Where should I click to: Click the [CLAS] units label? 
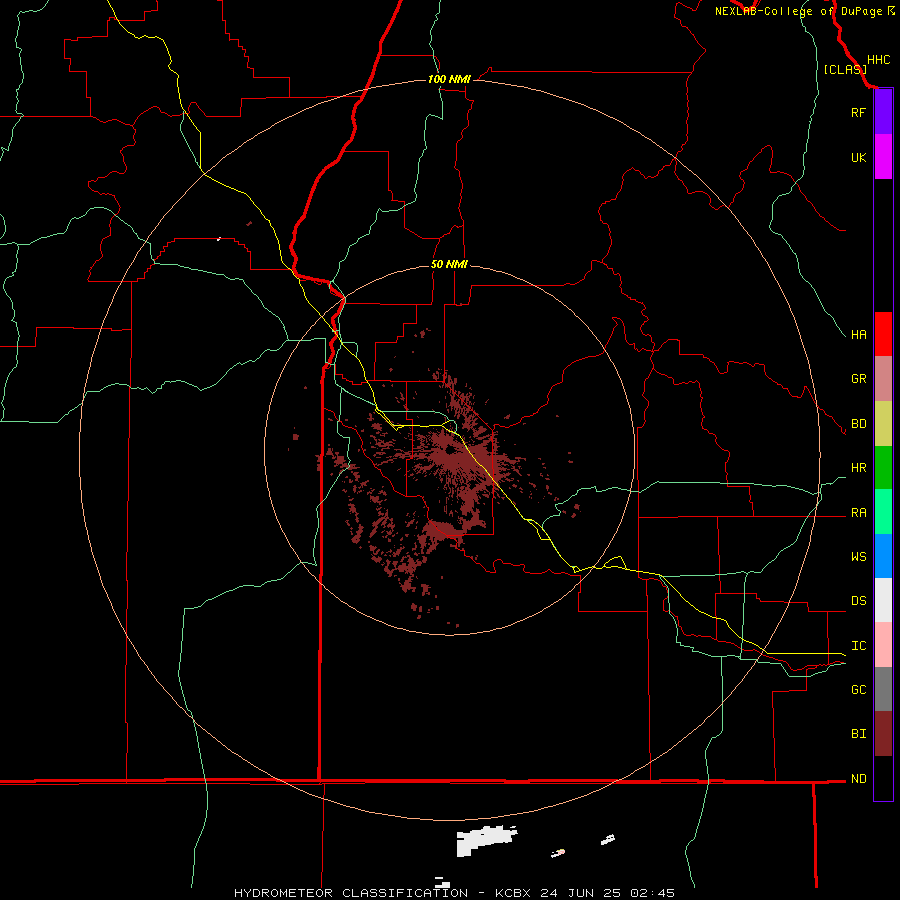click(x=845, y=69)
